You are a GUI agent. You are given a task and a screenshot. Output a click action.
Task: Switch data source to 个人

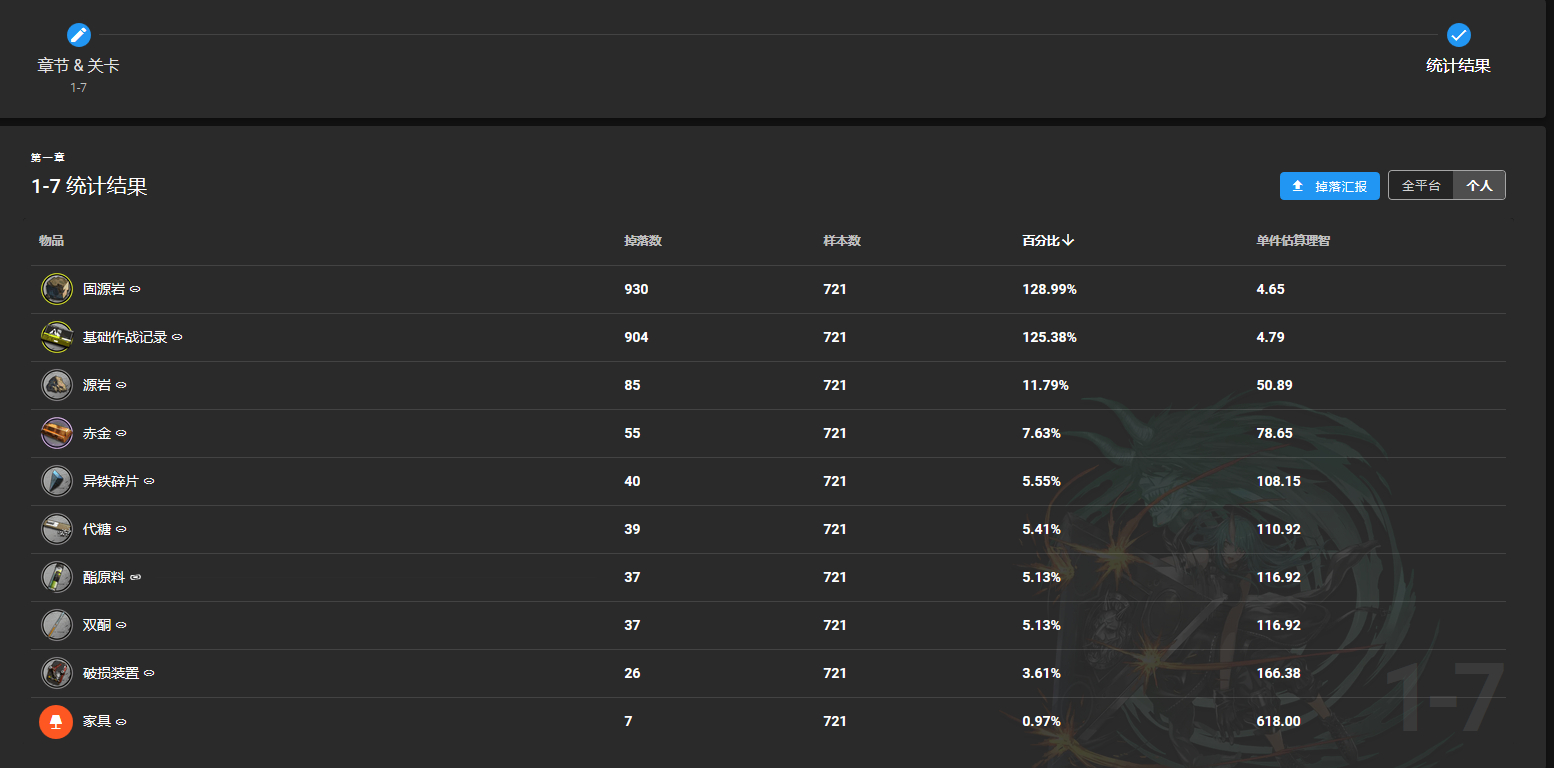click(x=1479, y=186)
